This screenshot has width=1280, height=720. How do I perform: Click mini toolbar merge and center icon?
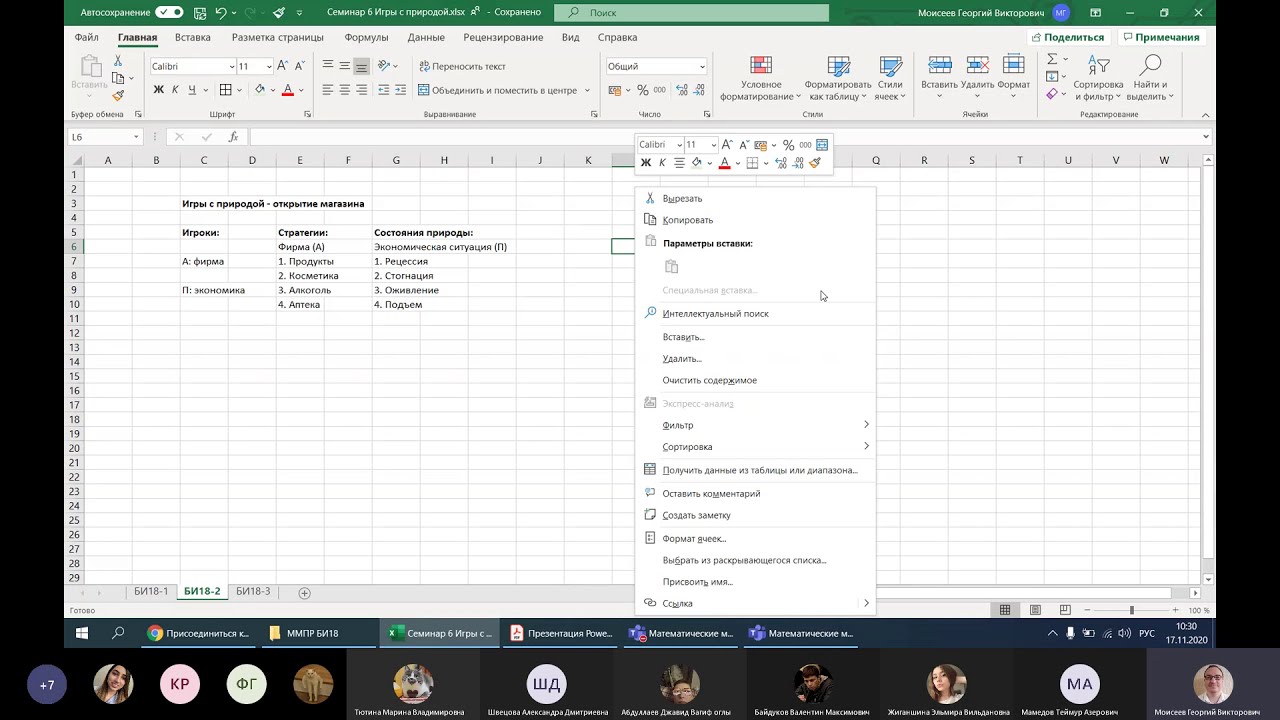pyautogui.click(x=822, y=145)
